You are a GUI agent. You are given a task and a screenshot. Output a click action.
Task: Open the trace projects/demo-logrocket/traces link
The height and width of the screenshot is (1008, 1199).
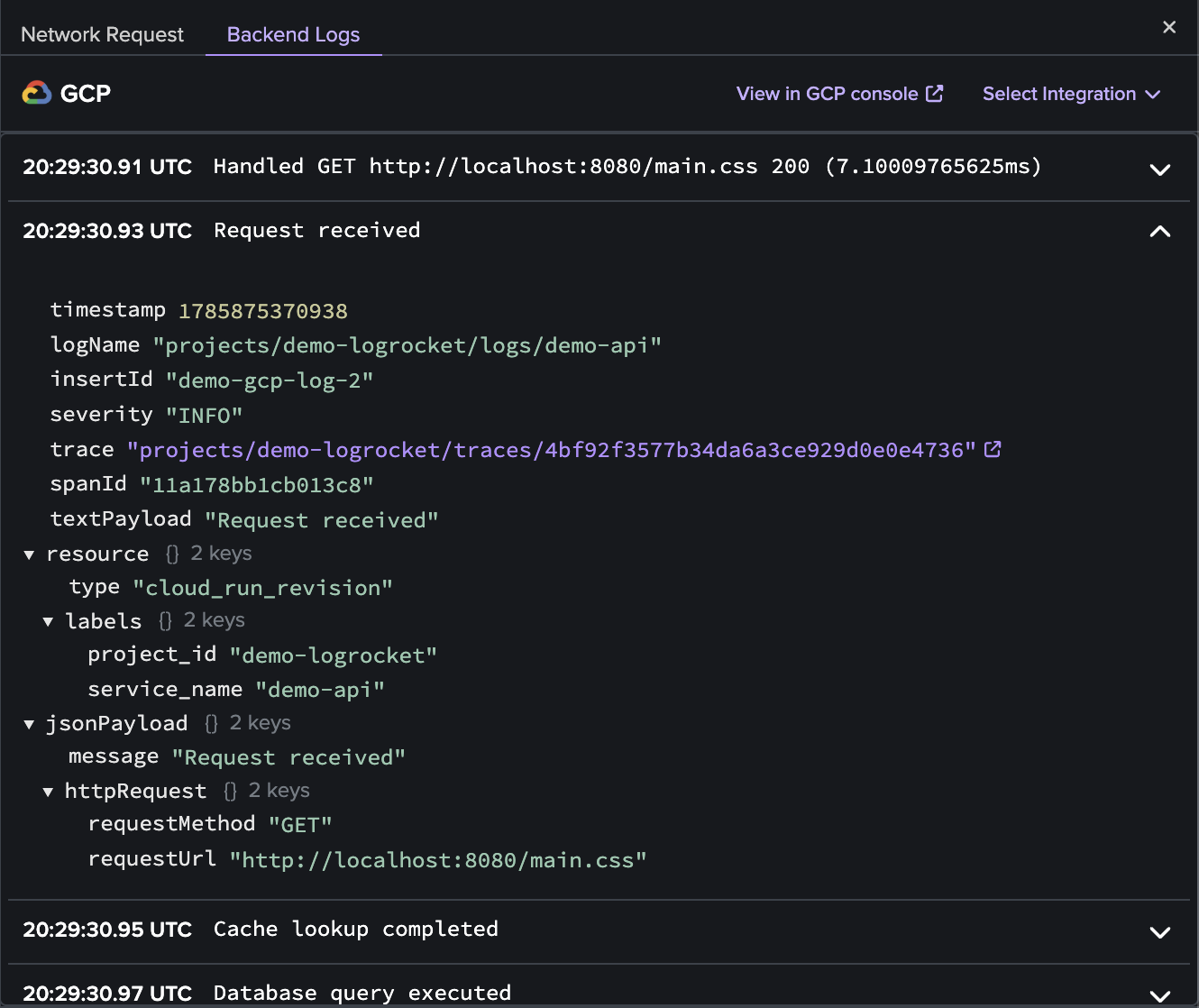click(x=551, y=450)
